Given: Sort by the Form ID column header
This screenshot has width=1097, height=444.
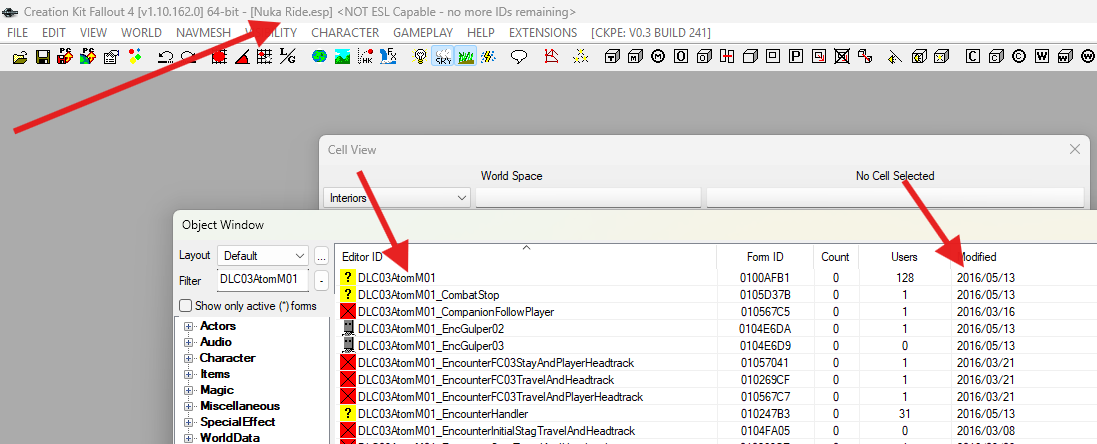Looking at the screenshot, I should [x=765, y=257].
